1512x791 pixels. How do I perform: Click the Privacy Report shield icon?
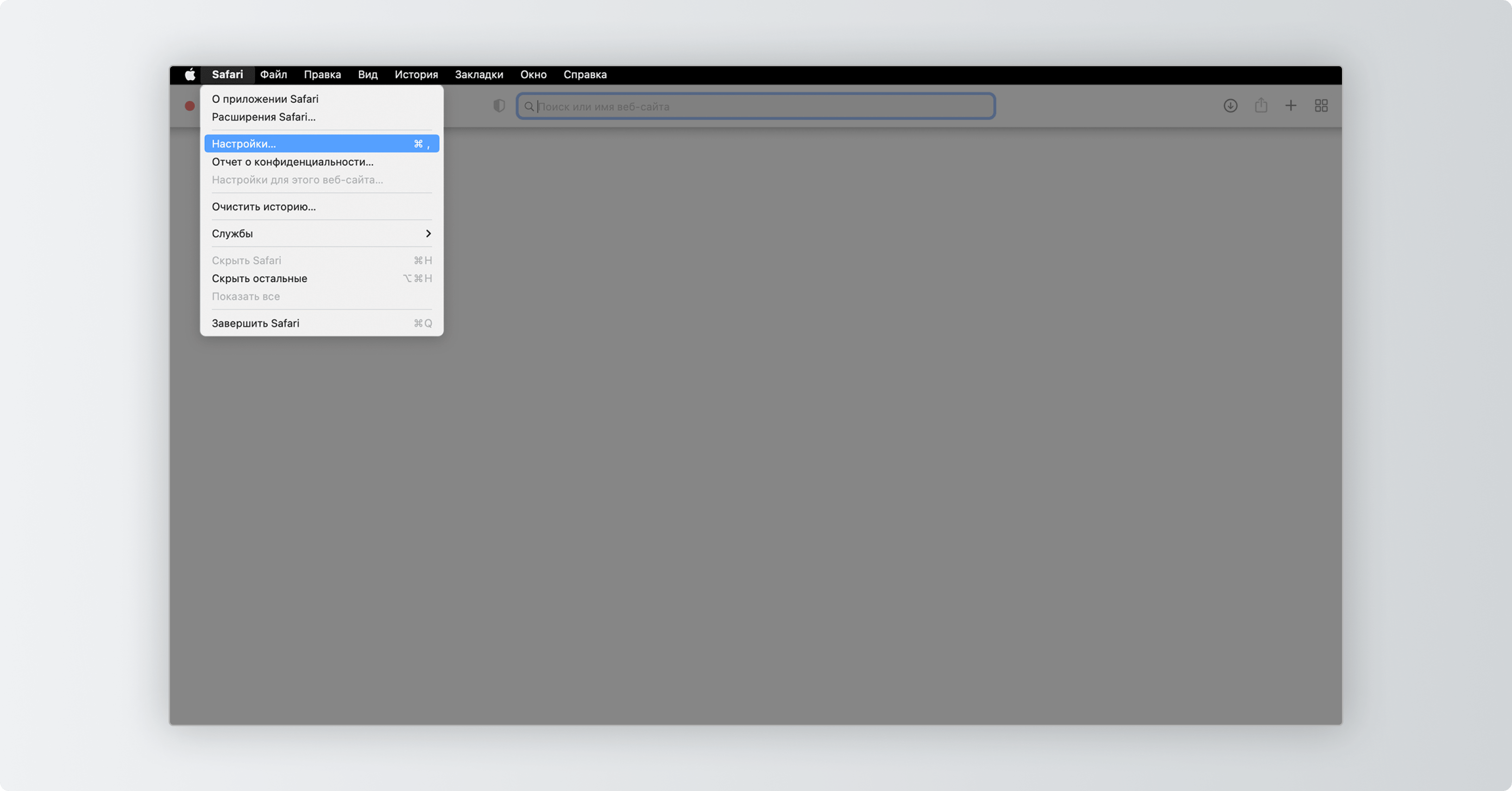click(499, 106)
